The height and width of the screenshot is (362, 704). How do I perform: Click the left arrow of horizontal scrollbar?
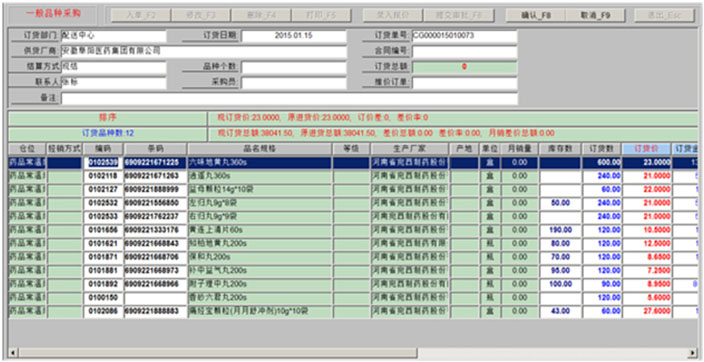[13, 353]
